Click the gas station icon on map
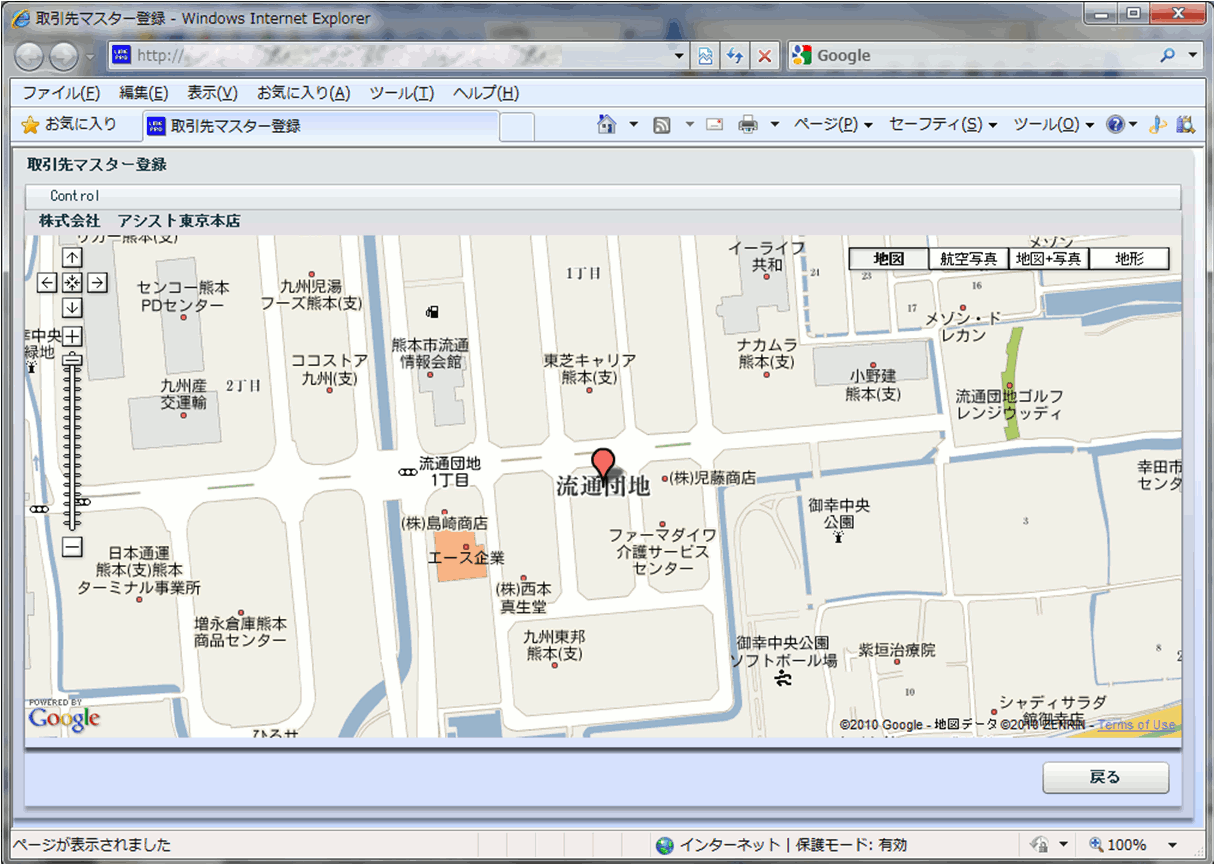 point(431,312)
